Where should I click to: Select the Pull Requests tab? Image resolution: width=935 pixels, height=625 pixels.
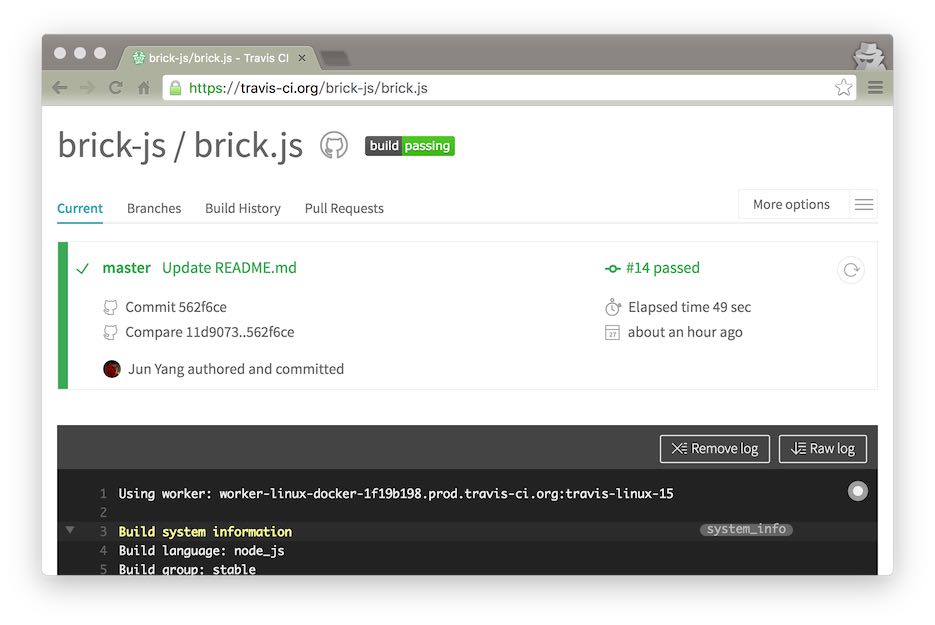(344, 209)
